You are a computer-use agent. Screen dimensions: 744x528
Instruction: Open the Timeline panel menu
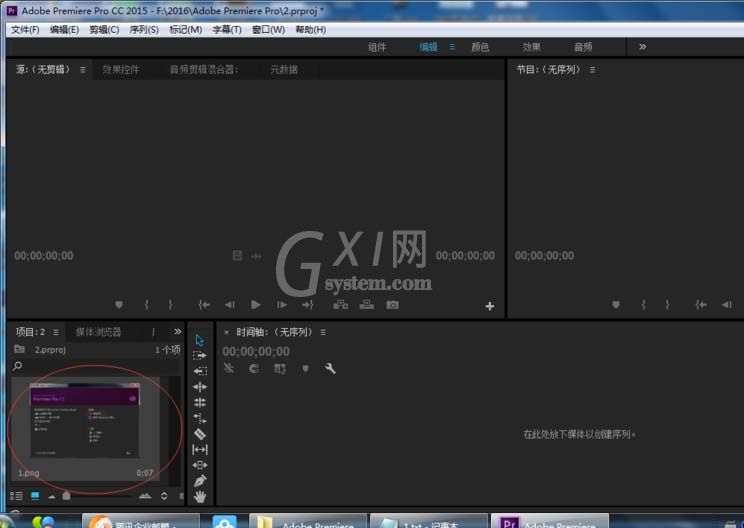click(x=323, y=333)
